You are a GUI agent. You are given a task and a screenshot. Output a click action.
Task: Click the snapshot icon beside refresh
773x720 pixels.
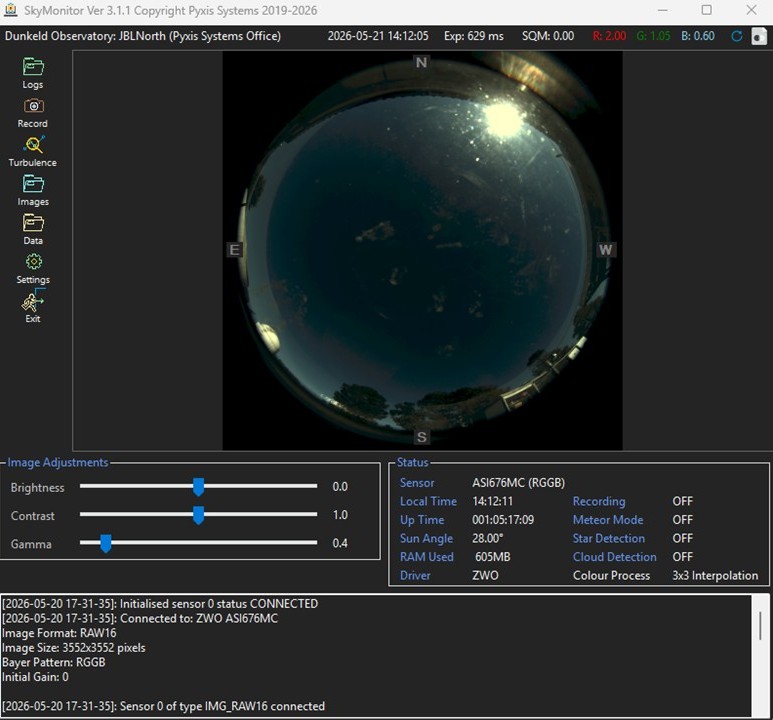(x=759, y=36)
